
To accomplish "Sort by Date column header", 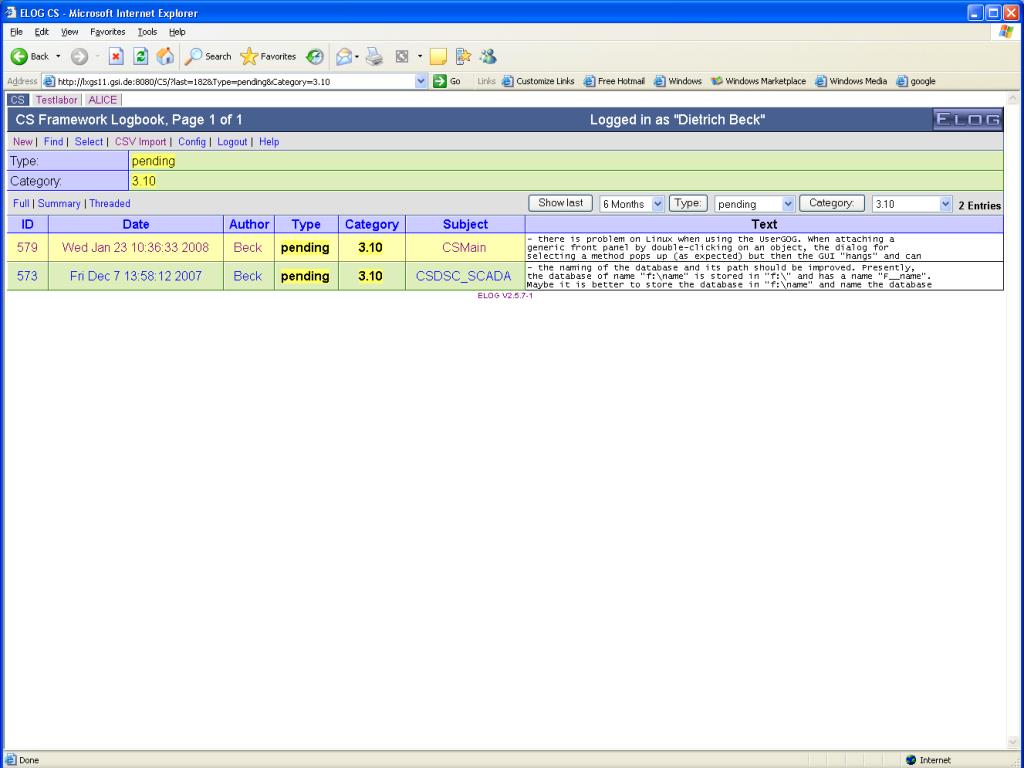I will pos(136,224).
